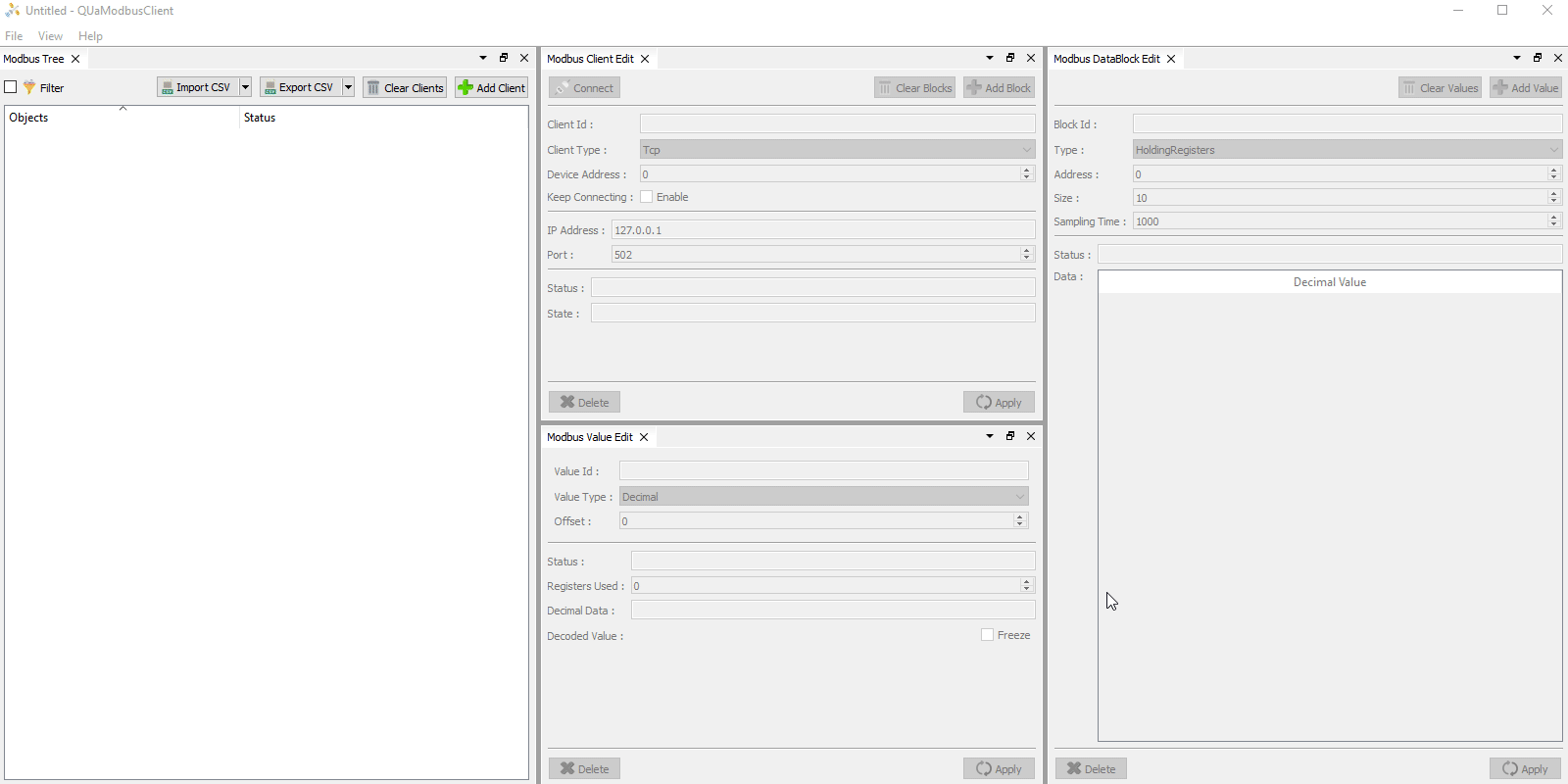The image size is (1568, 784).
Task: Float the Modbus Client Edit panel
Action: (x=1010, y=58)
